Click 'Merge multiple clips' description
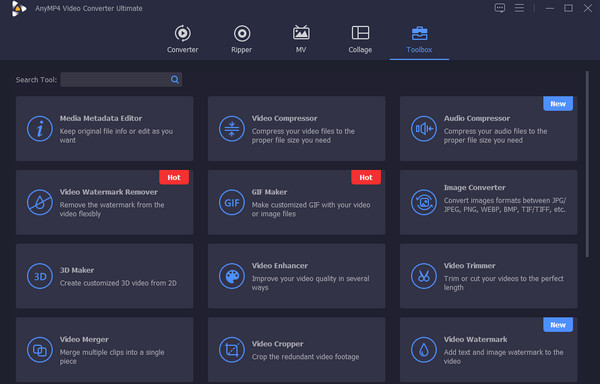This screenshot has height=384, width=600. coord(112,356)
